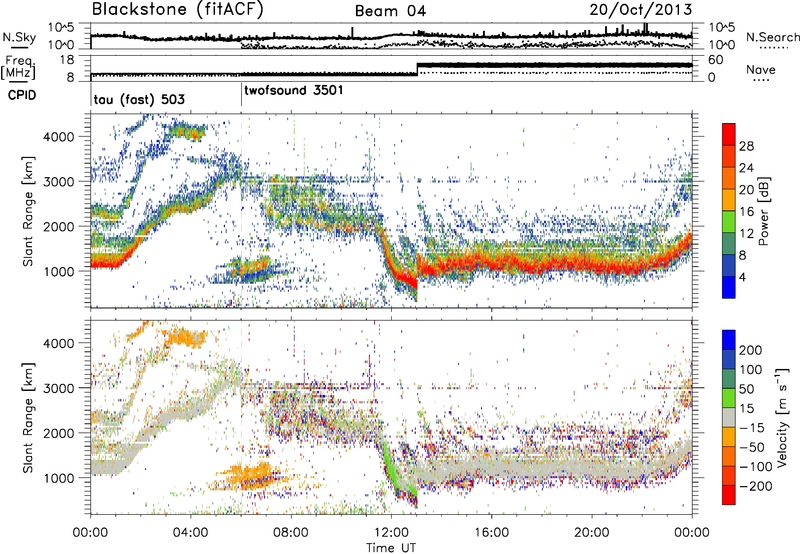
Task: Click the '20:00' time tick label
Action: click(591, 533)
